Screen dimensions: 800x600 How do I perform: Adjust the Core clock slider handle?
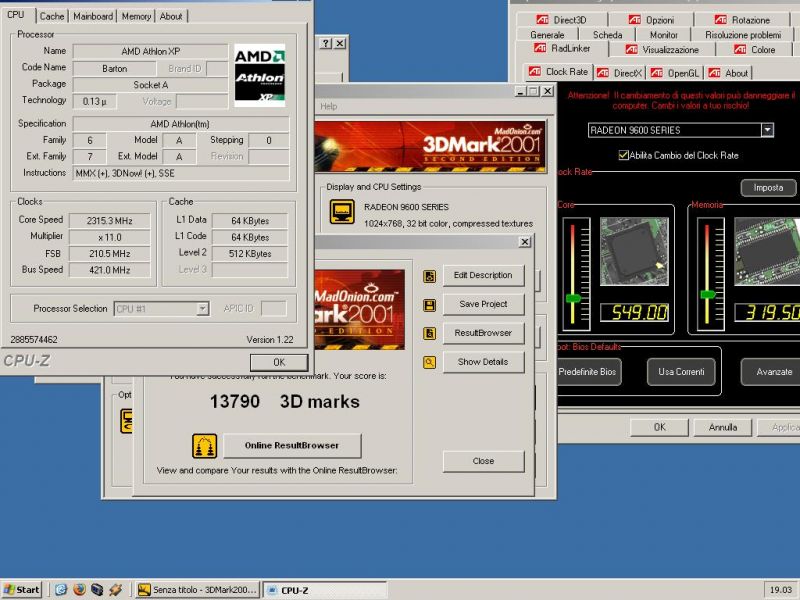click(573, 298)
